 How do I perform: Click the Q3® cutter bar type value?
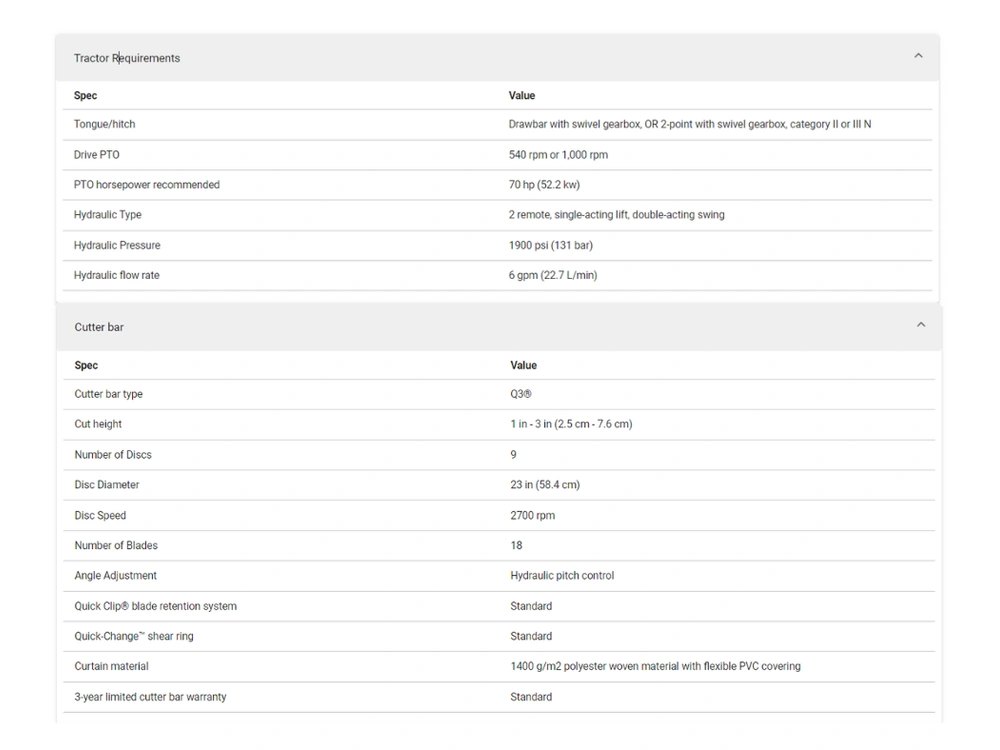click(521, 394)
